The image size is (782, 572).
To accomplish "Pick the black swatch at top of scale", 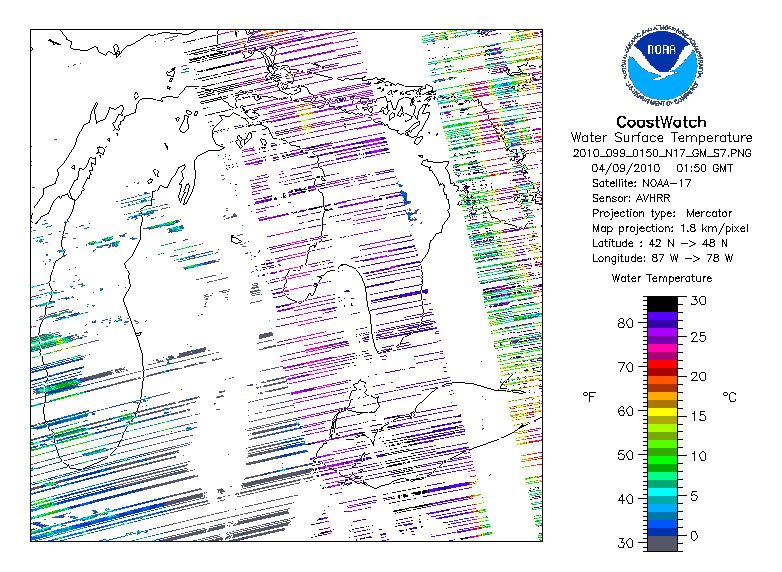I will pos(662,304).
